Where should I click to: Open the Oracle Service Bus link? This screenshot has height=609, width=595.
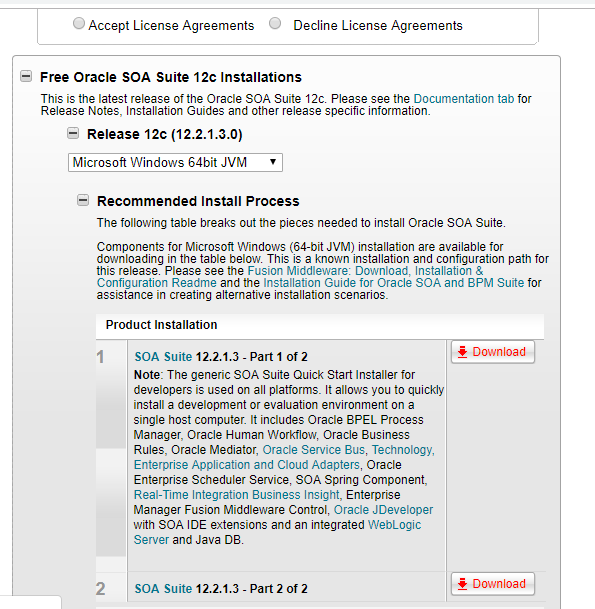314,449
